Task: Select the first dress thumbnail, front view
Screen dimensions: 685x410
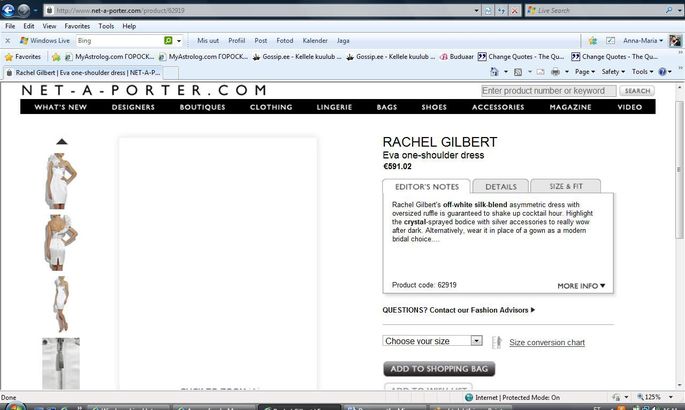Action: coord(62,181)
